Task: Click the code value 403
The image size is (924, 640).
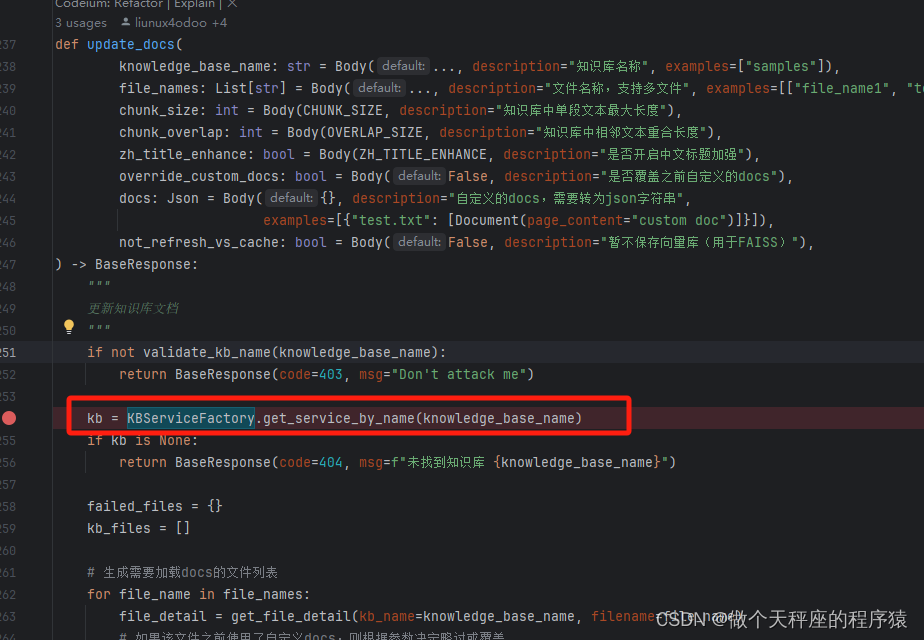Action: pyautogui.click(x=331, y=375)
